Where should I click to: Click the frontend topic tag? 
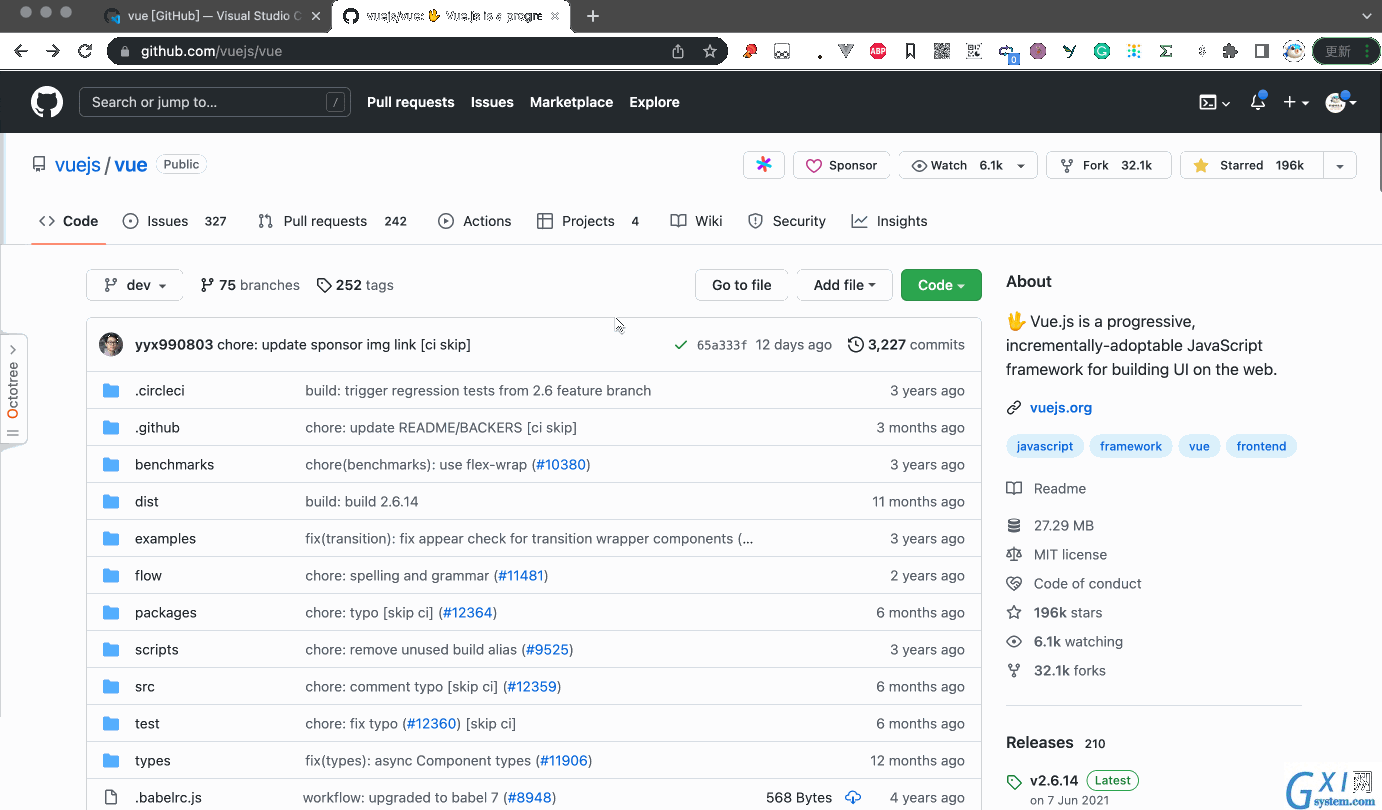tap(1261, 446)
